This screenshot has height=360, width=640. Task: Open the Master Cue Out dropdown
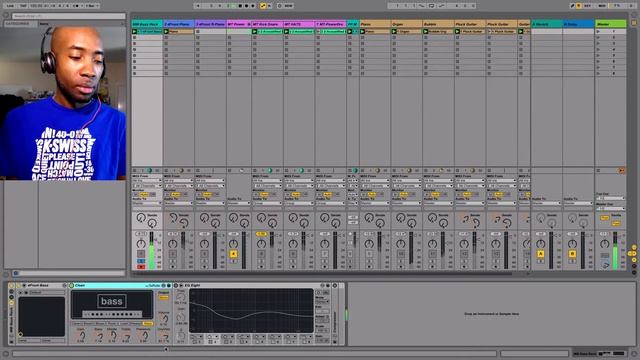click(x=610, y=198)
